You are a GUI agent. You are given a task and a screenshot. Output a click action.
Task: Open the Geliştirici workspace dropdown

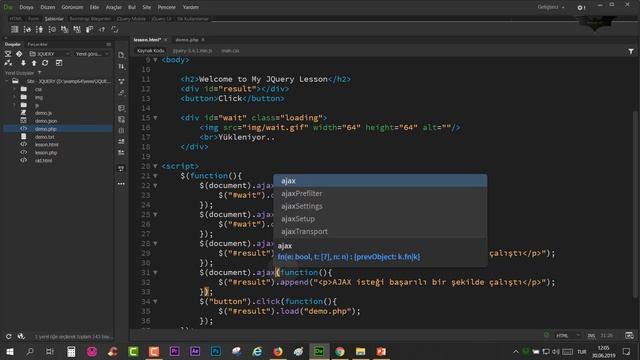tap(551, 7)
